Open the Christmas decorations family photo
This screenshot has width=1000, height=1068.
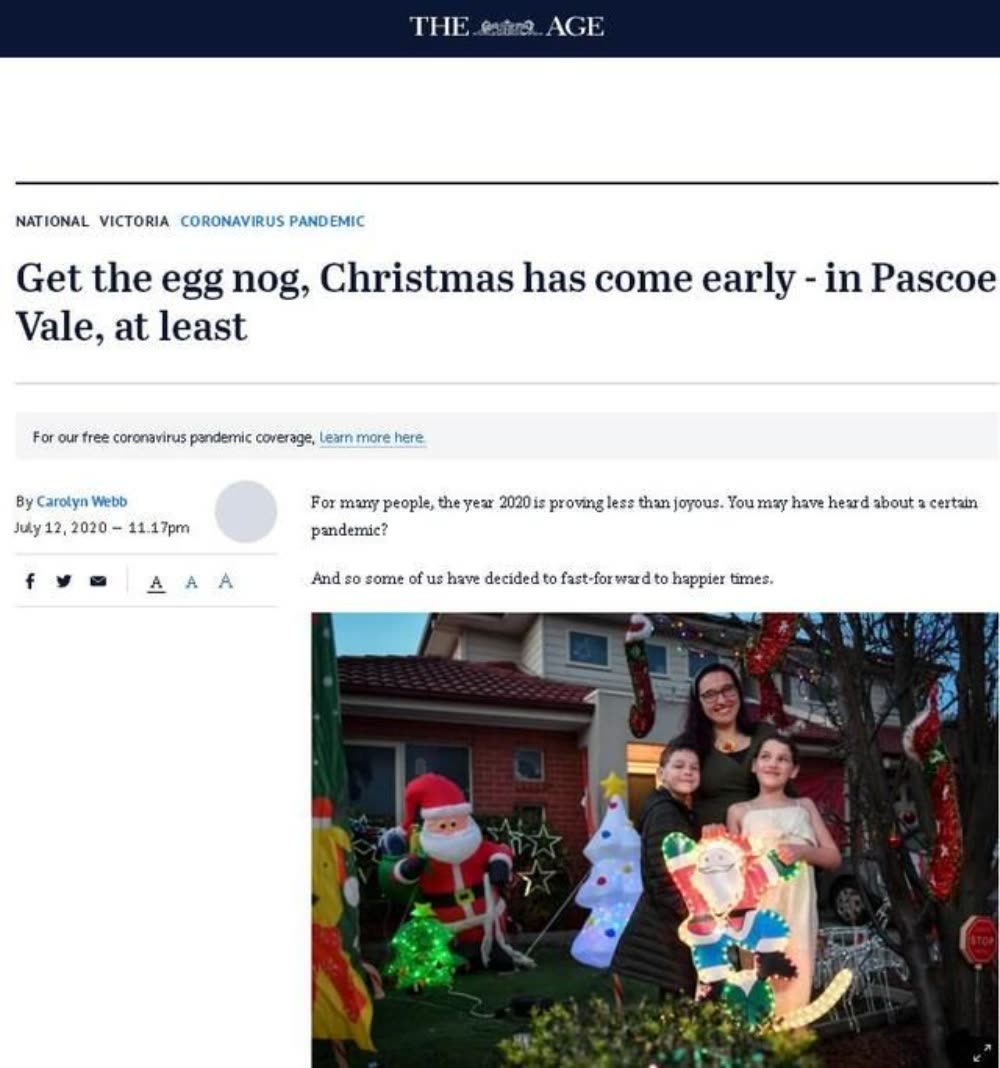(x=655, y=840)
